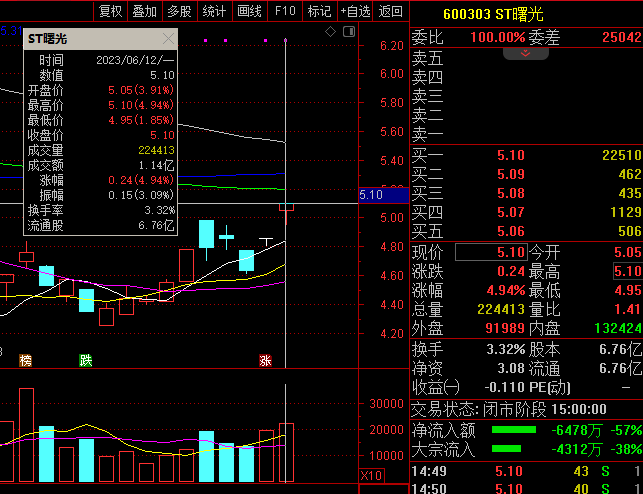This screenshot has height=494, width=643.
Task: Click the 卖五 row label
Action: (427, 58)
